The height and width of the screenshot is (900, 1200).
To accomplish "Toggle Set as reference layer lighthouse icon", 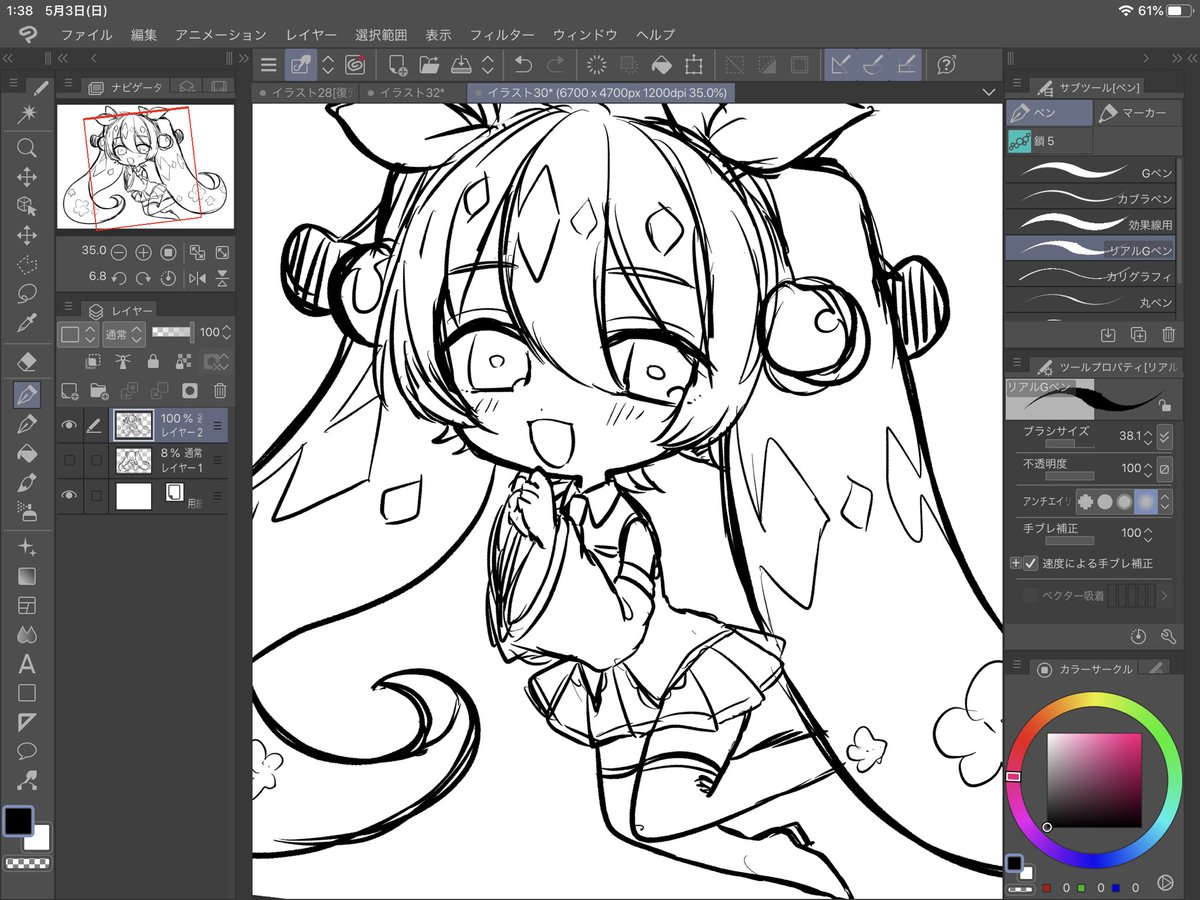I will click(123, 361).
